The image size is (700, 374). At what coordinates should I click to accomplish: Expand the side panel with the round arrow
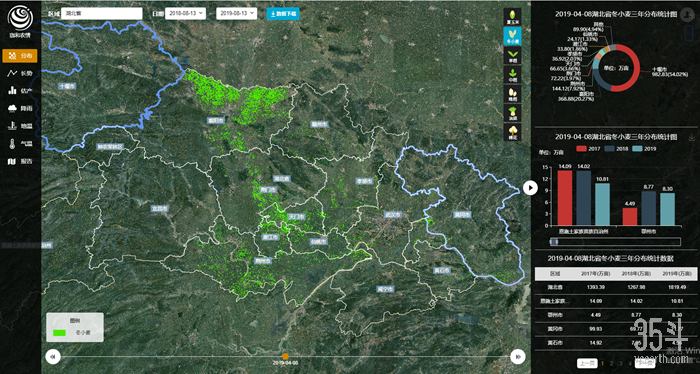pos(530,188)
